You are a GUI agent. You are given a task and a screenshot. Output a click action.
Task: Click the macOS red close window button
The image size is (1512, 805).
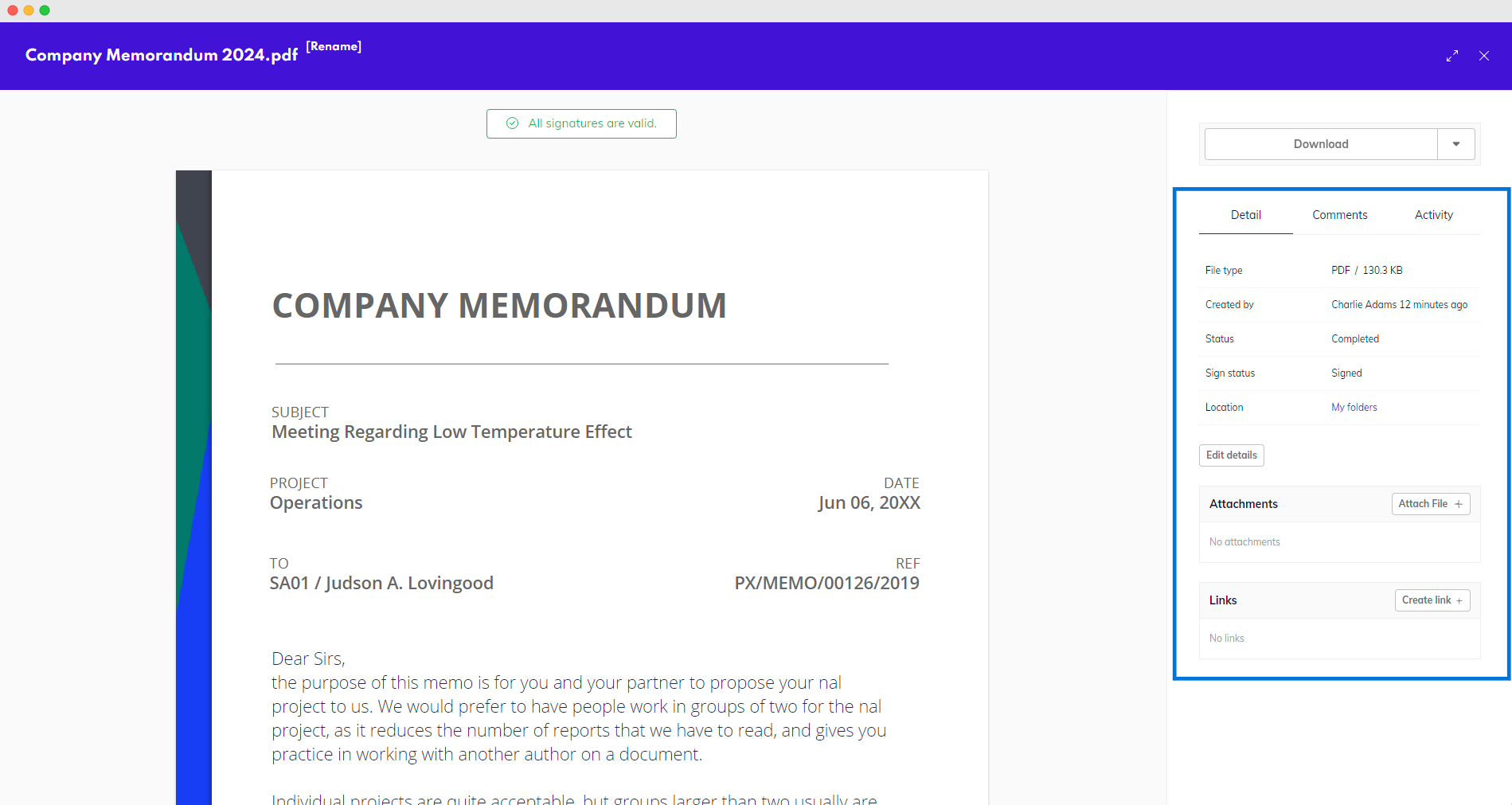13,10
